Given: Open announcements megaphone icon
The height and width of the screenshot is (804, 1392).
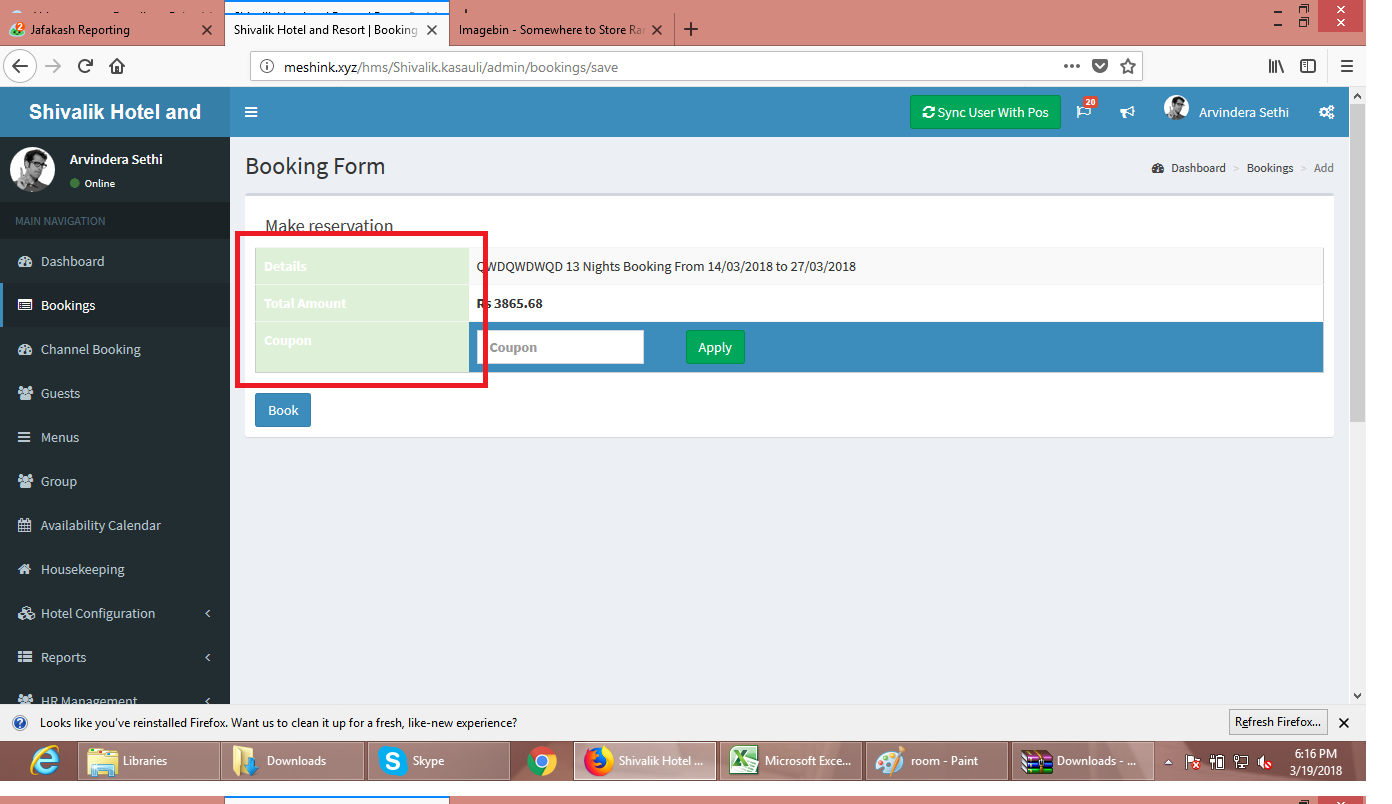Looking at the screenshot, I should pos(1127,112).
